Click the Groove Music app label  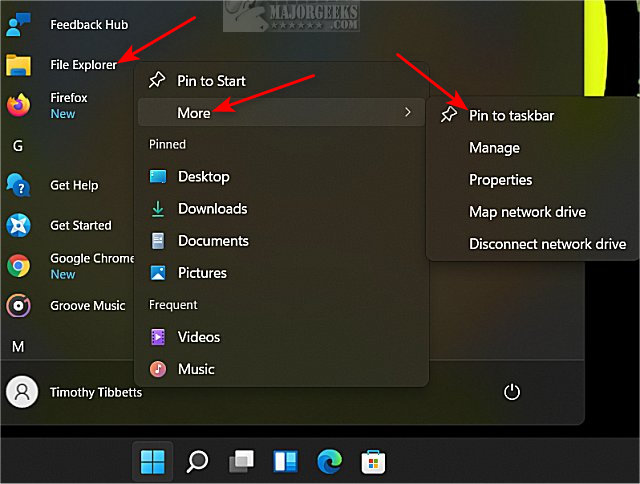pyautogui.click(x=87, y=306)
